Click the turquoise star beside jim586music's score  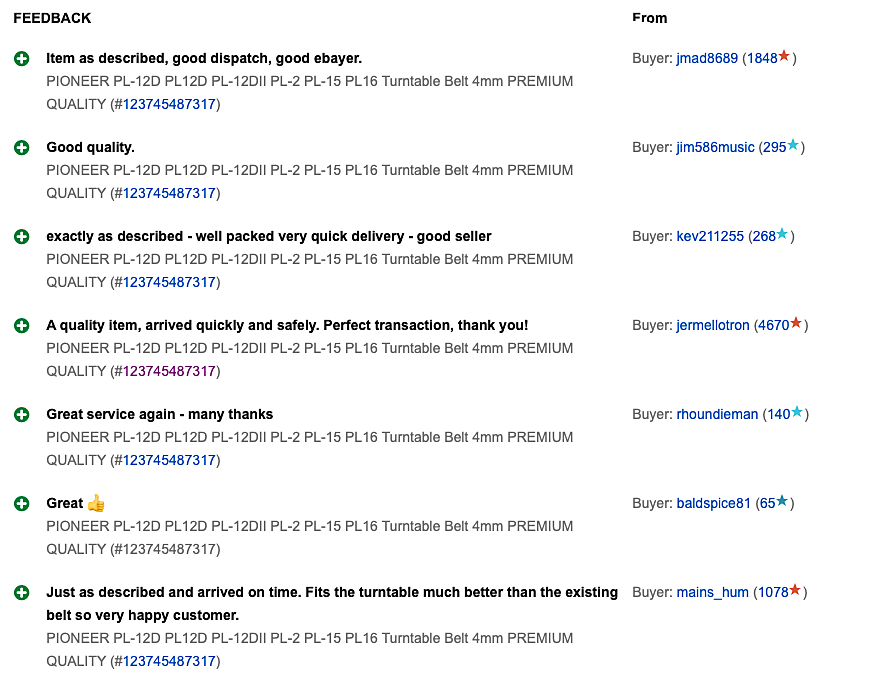pyautogui.click(x=793, y=146)
